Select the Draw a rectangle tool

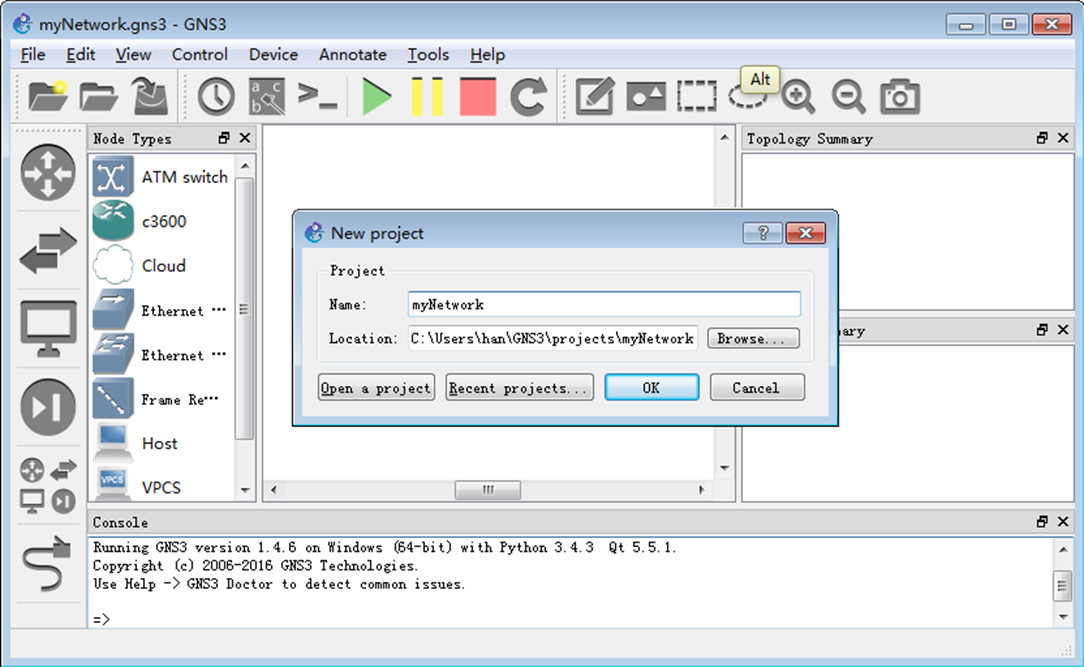pos(697,96)
